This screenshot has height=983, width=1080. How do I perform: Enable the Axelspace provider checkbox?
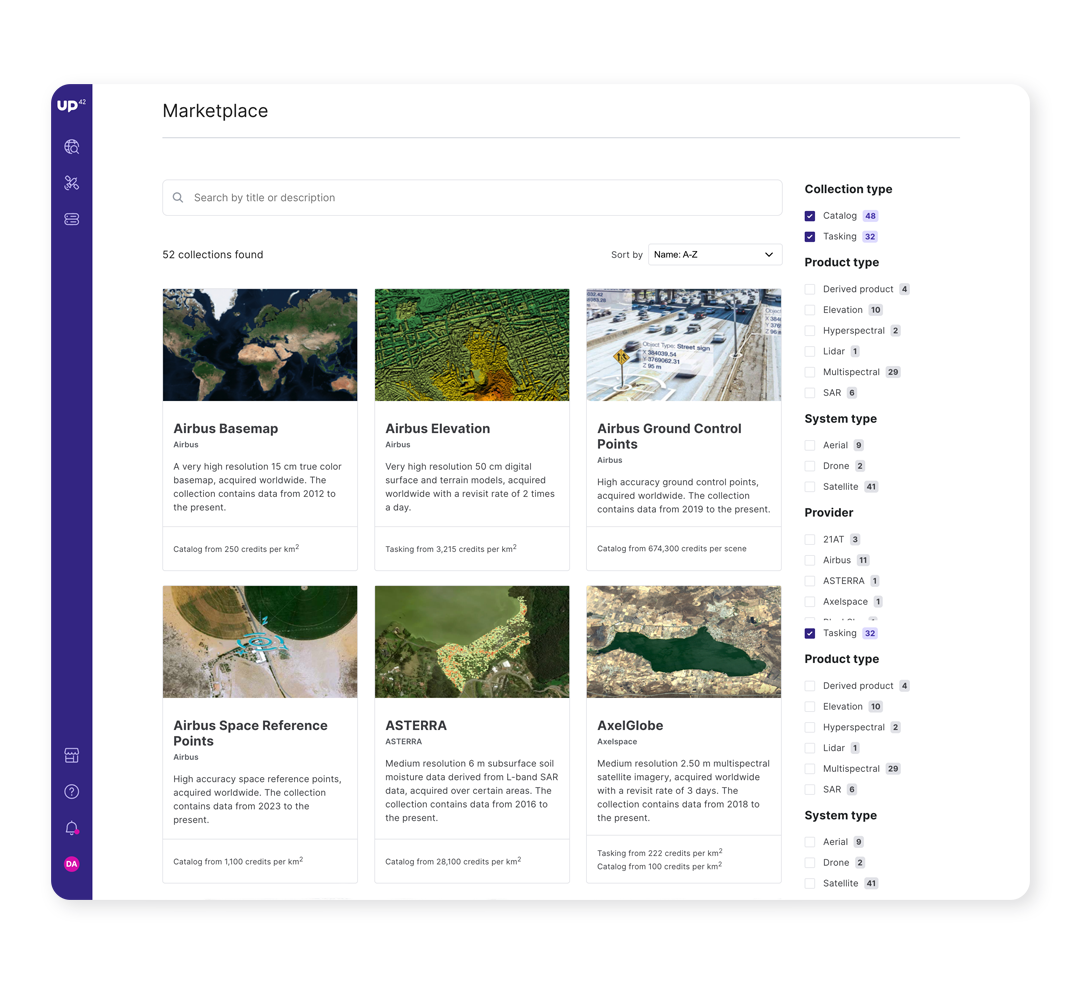coord(810,601)
